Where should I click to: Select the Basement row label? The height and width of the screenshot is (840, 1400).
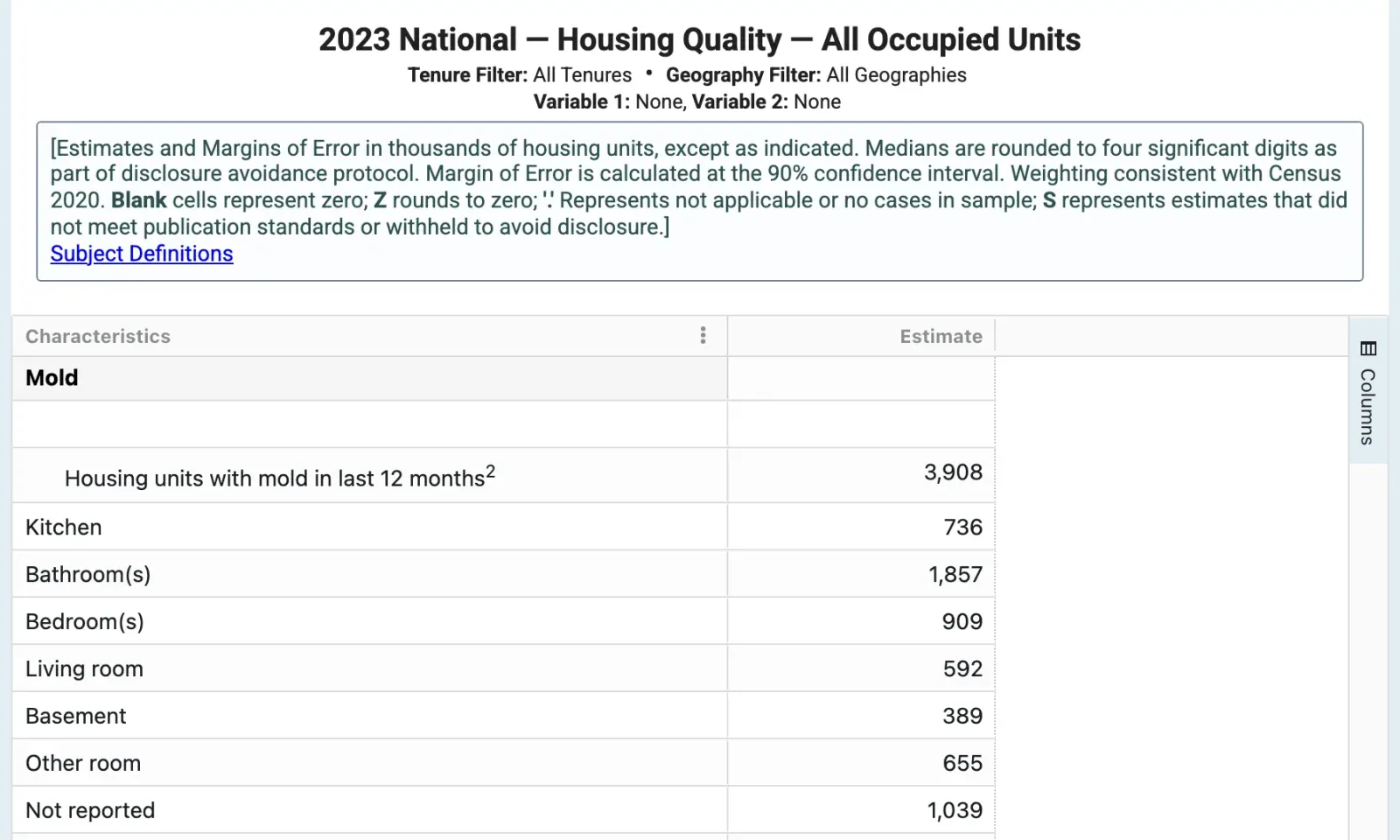pos(76,717)
